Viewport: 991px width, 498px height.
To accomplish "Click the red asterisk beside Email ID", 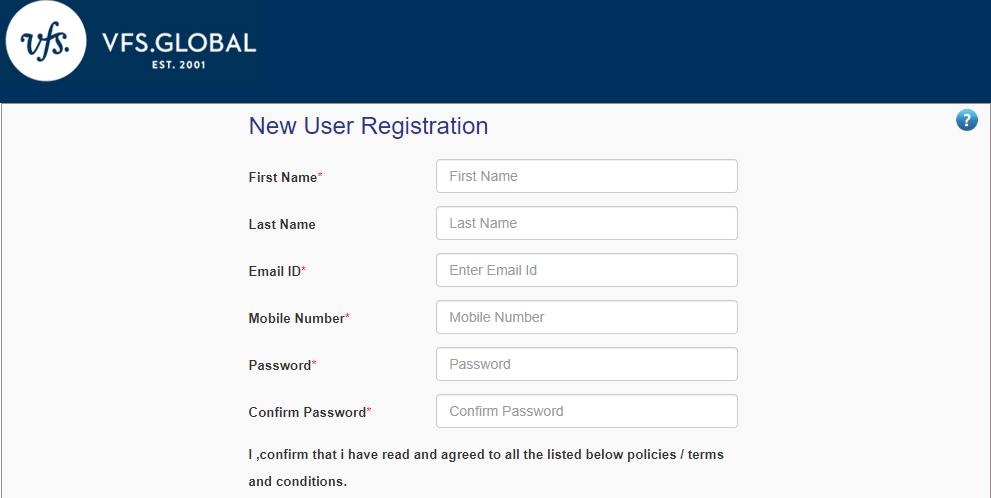I will (303, 269).
